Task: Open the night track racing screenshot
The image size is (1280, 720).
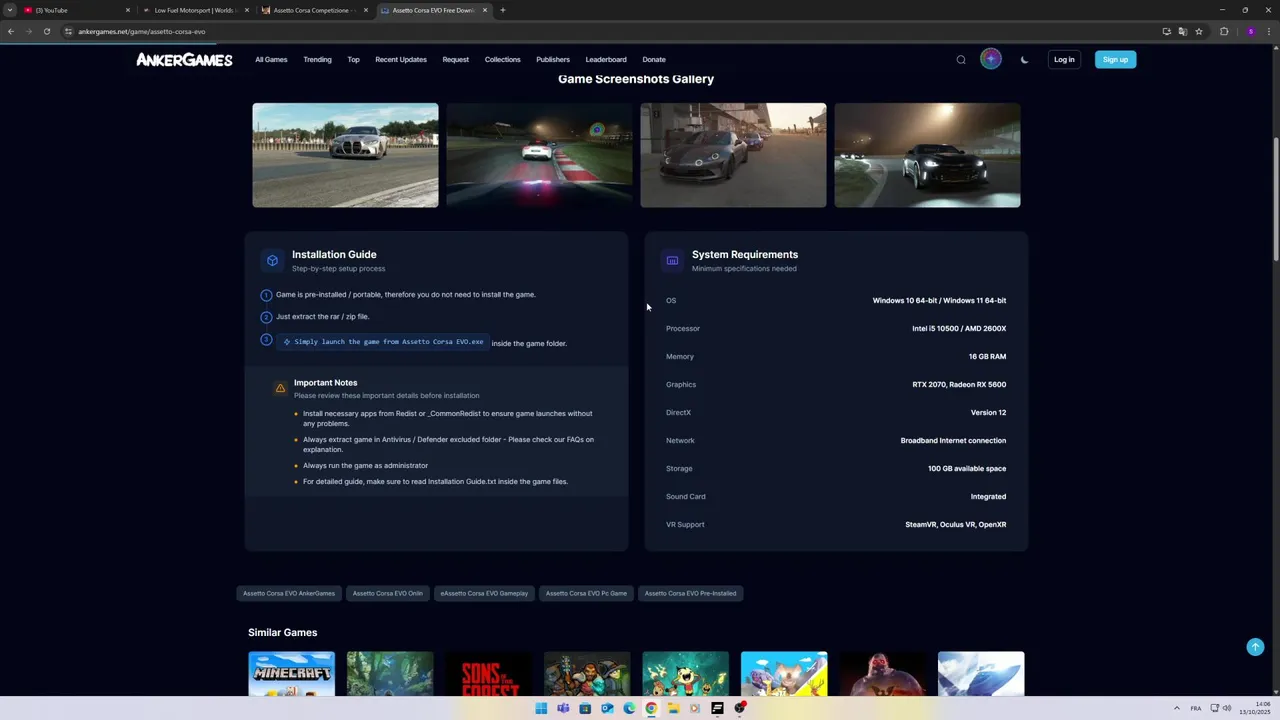Action: (x=539, y=155)
